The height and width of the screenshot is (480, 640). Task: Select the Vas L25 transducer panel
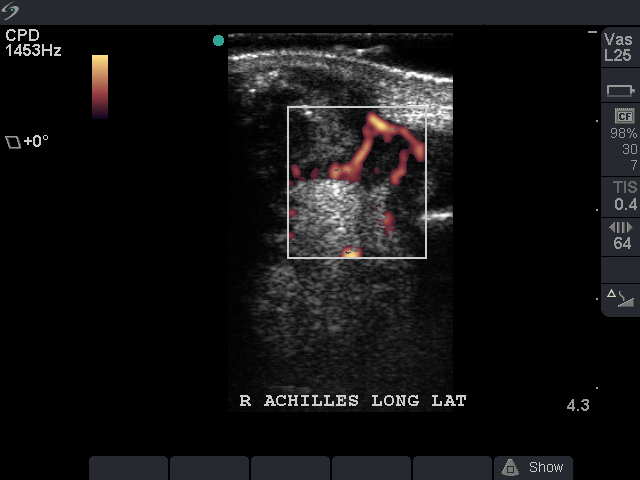click(x=619, y=47)
